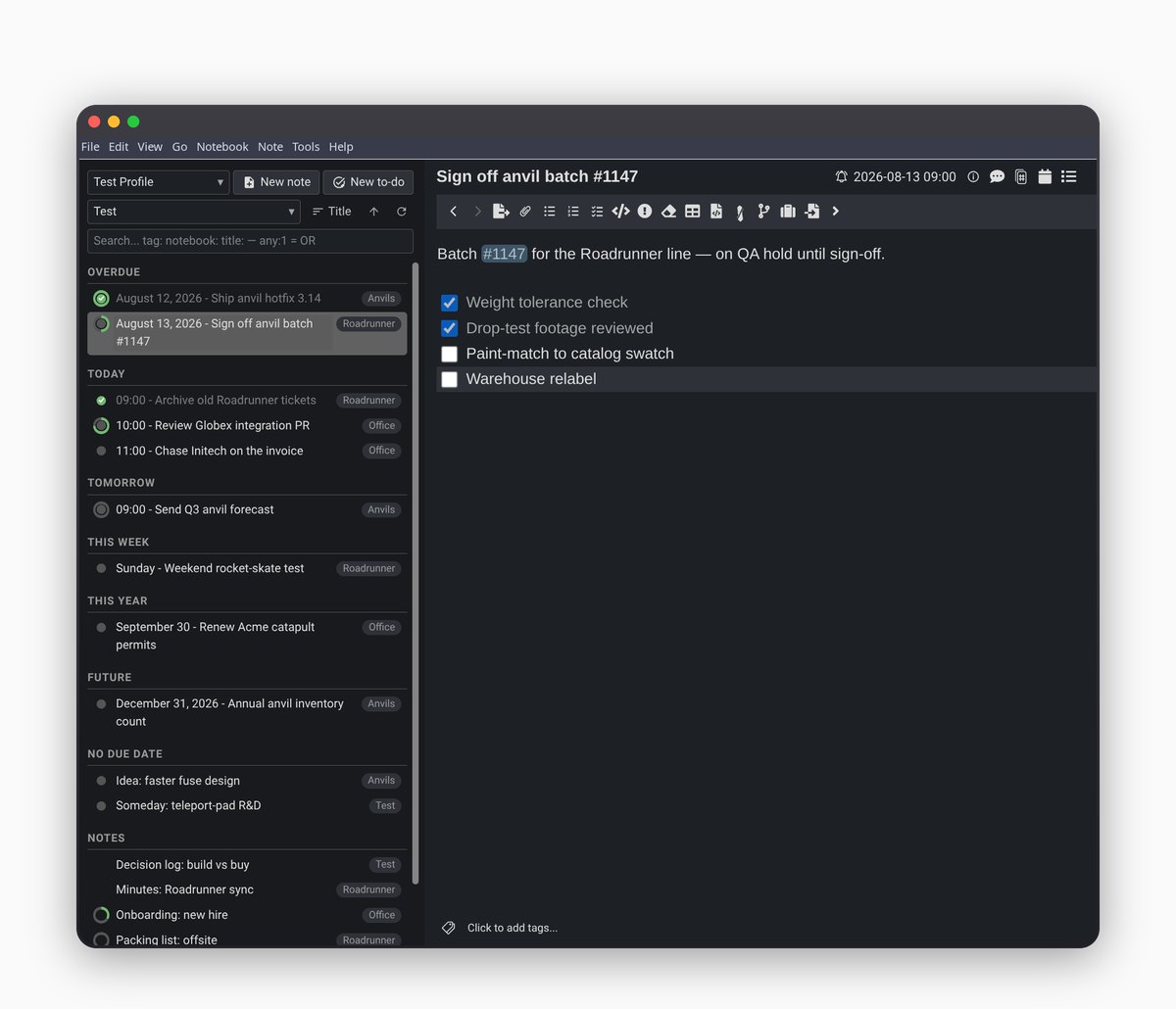Insert a table using the table icon
The image size is (1176, 1009).
pos(692,212)
